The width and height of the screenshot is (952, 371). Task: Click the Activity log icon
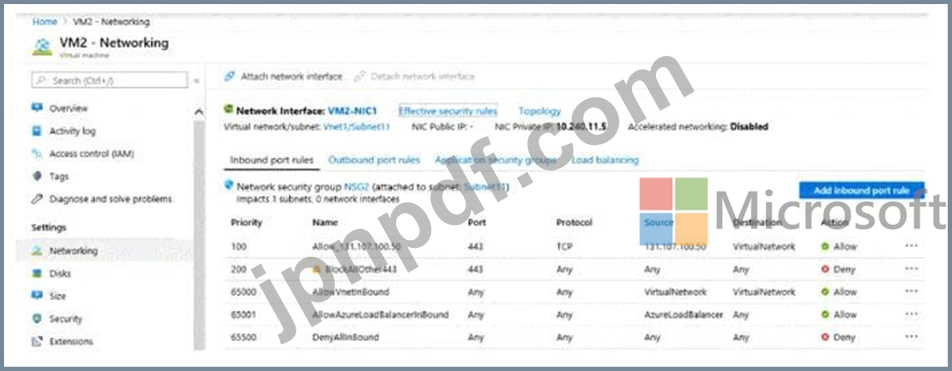[38, 131]
